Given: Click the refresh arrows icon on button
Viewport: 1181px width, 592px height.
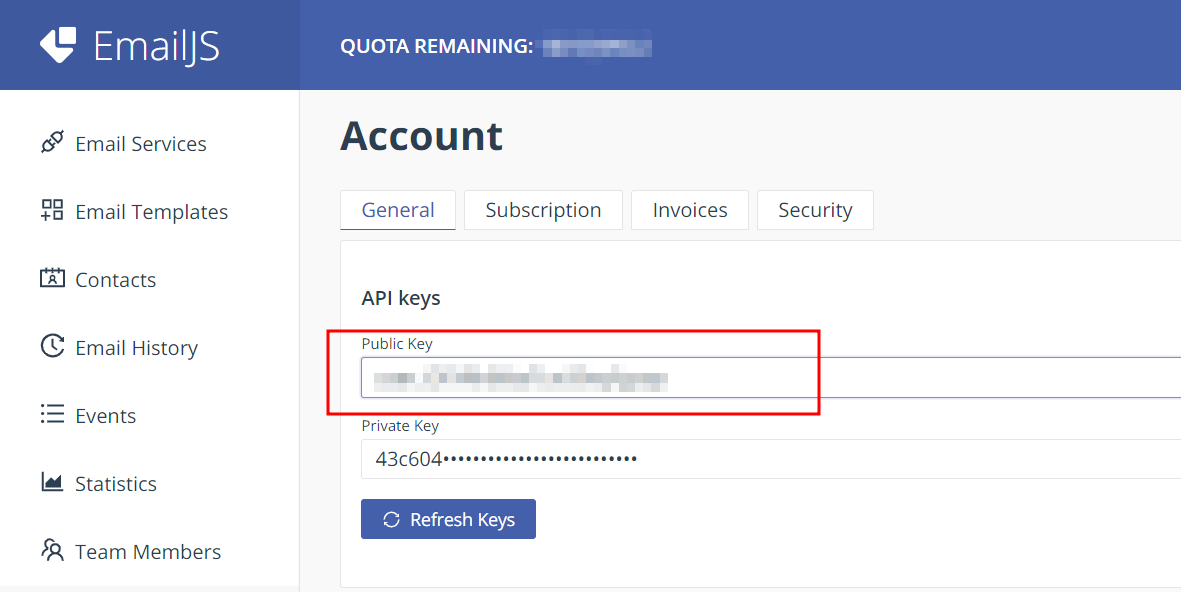Looking at the screenshot, I should point(391,519).
